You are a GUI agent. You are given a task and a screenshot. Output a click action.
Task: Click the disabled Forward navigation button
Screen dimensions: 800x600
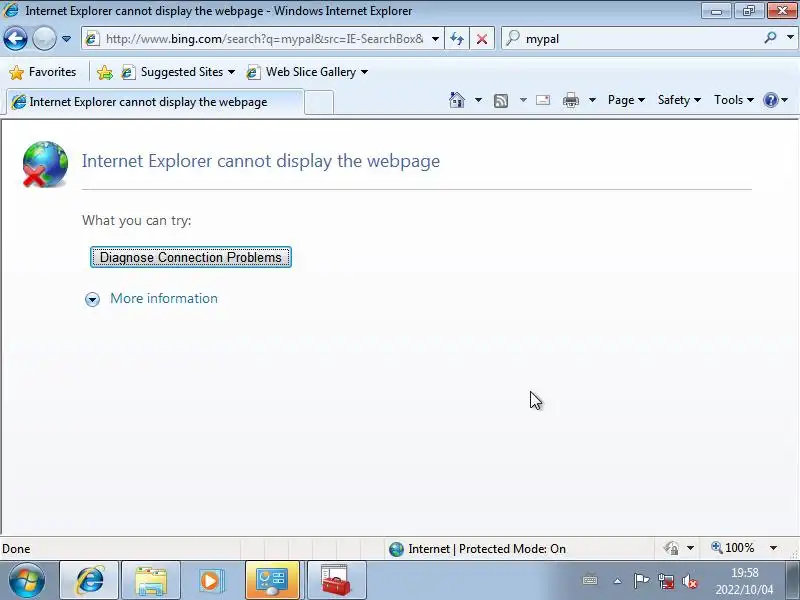point(44,39)
